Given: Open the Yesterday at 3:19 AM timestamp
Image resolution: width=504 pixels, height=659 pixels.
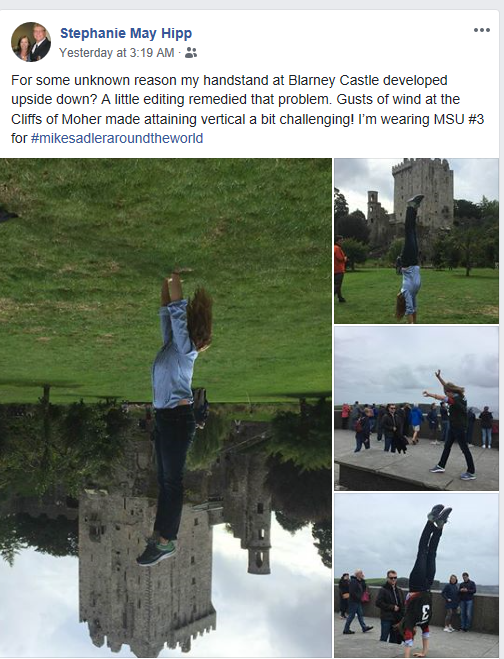Looking at the screenshot, I should click(x=116, y=53).
